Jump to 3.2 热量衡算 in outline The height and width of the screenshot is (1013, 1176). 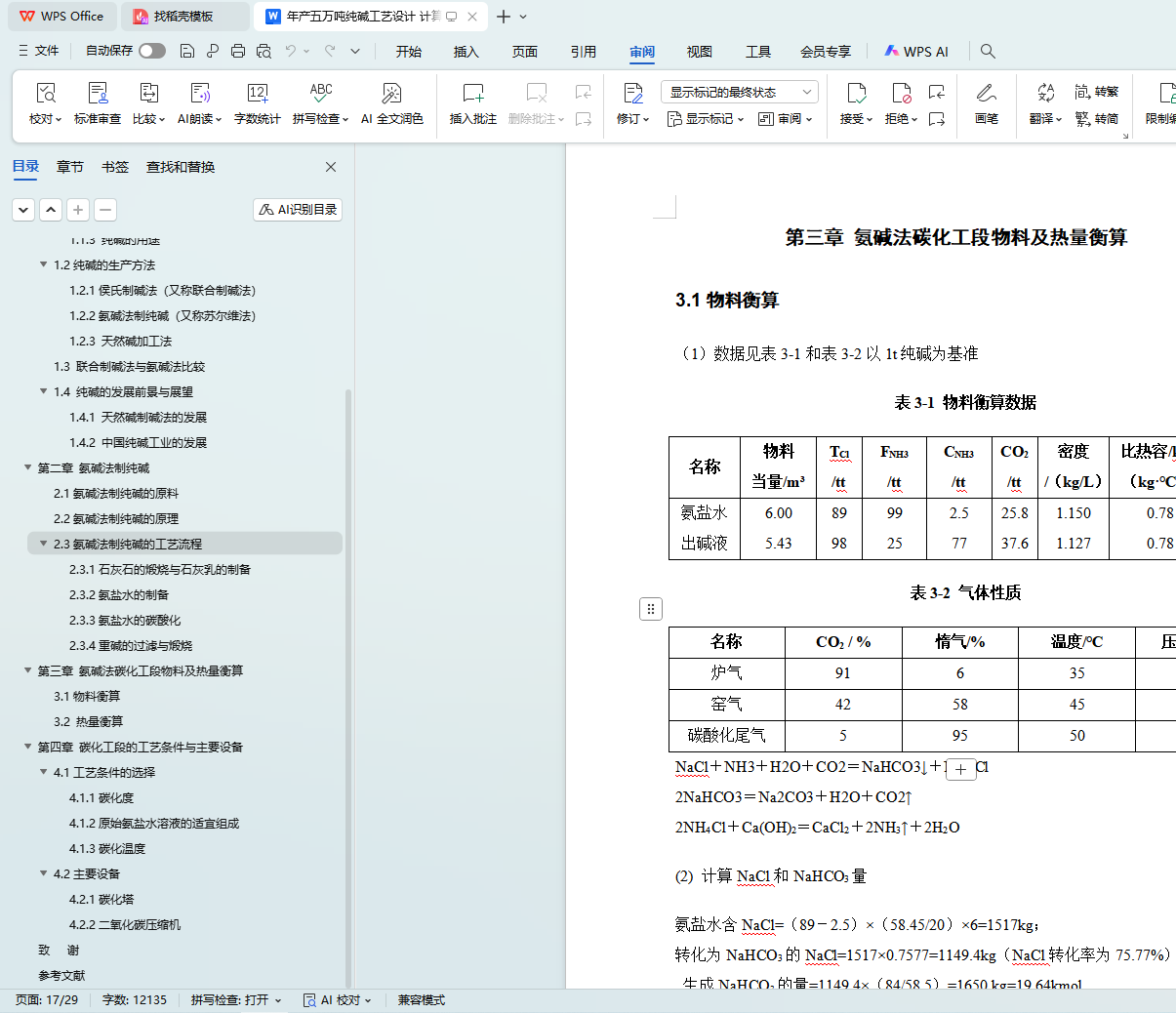point(89,721)
